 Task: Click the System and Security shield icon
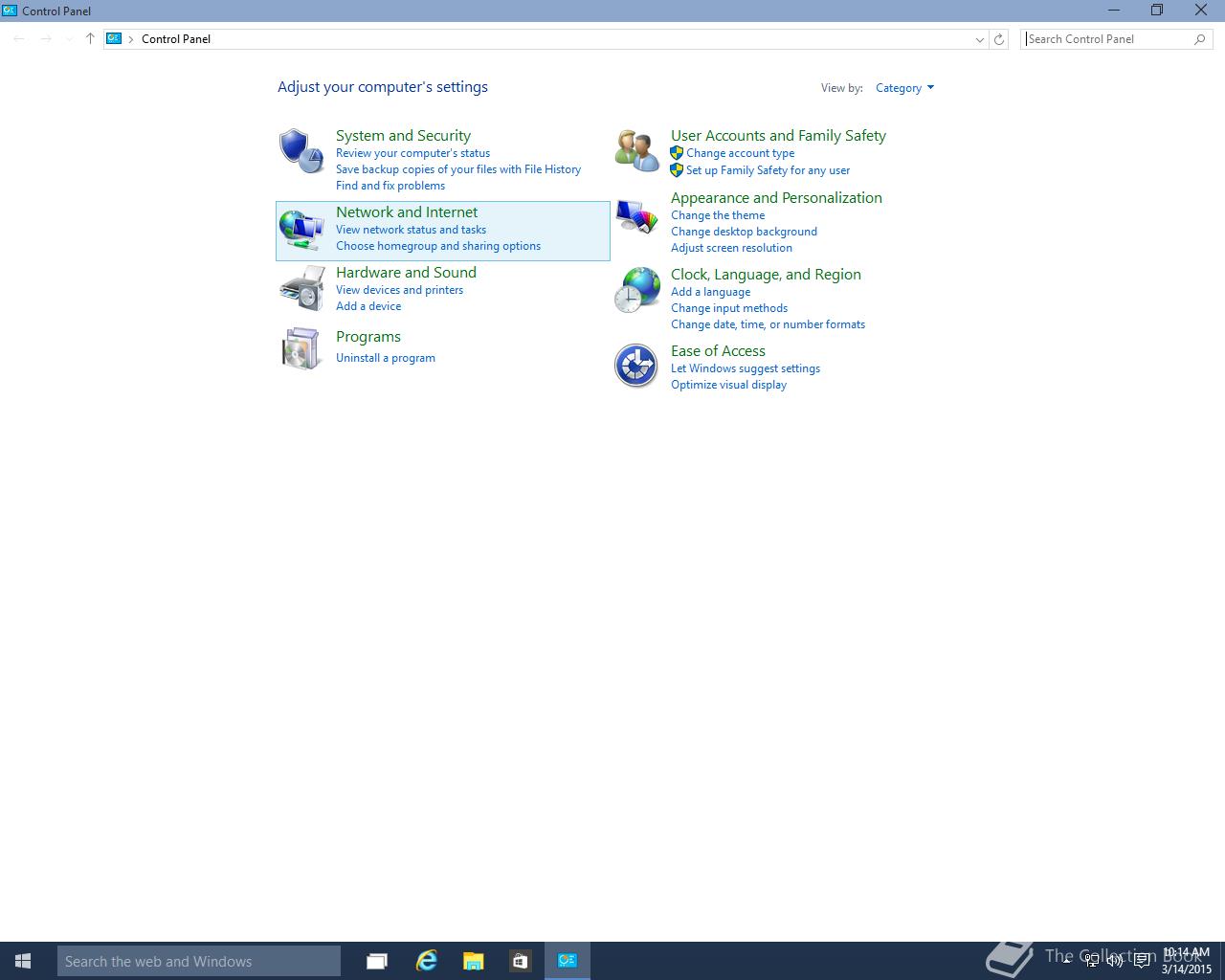click(x=301, y=151)
